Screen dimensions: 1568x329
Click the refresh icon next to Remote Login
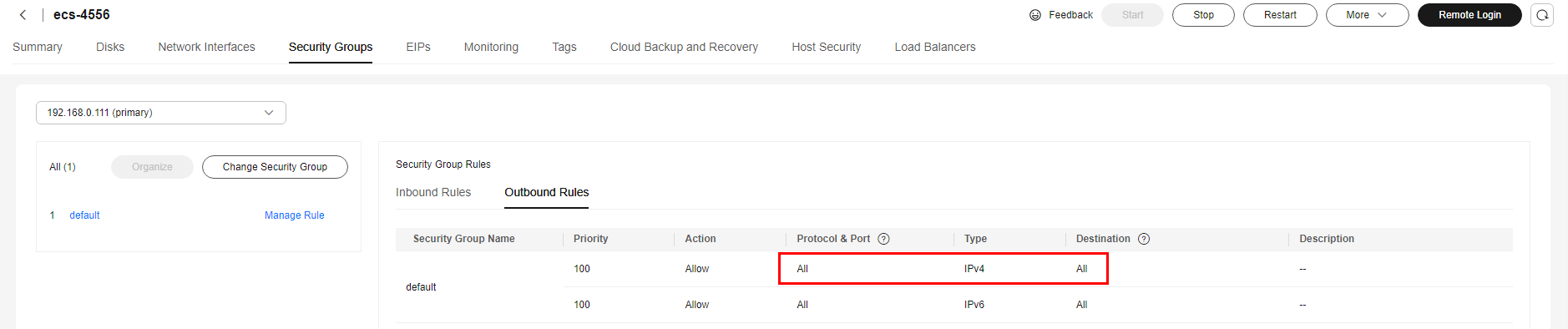[1542, 15]
